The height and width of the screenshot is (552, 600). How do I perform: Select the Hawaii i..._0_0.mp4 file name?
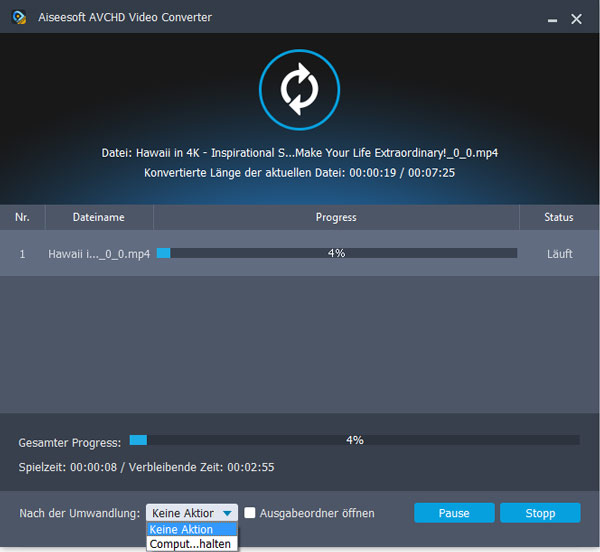pyautogui.click(x=99, y=254)
